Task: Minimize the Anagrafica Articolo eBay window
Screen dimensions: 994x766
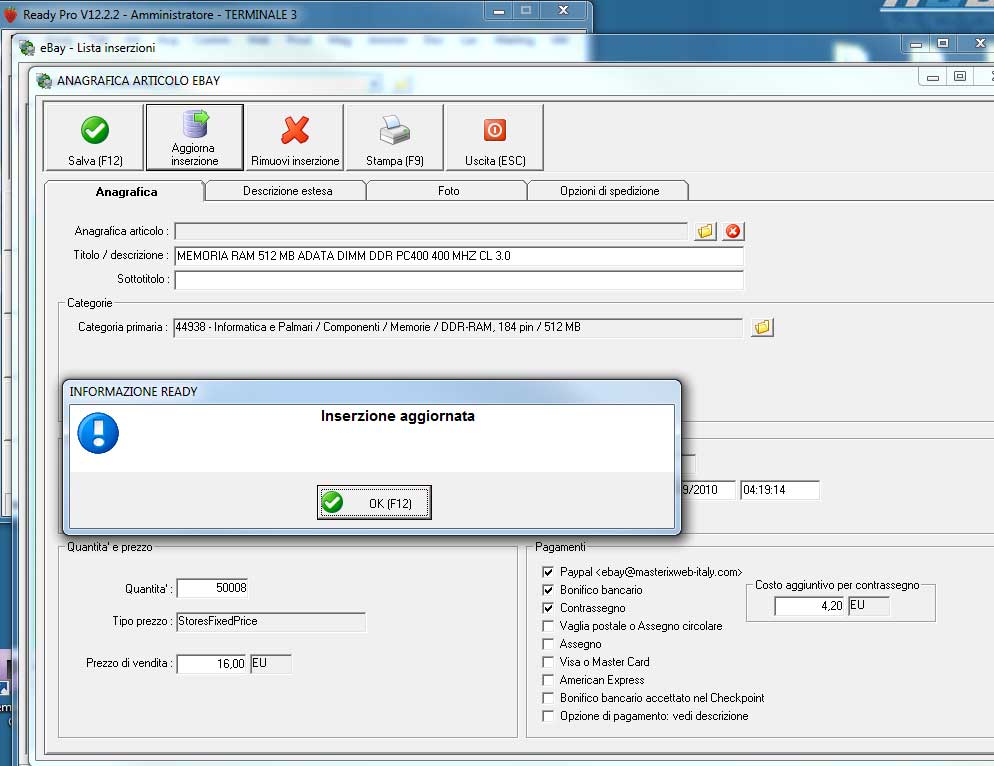Action: [933, 77]
